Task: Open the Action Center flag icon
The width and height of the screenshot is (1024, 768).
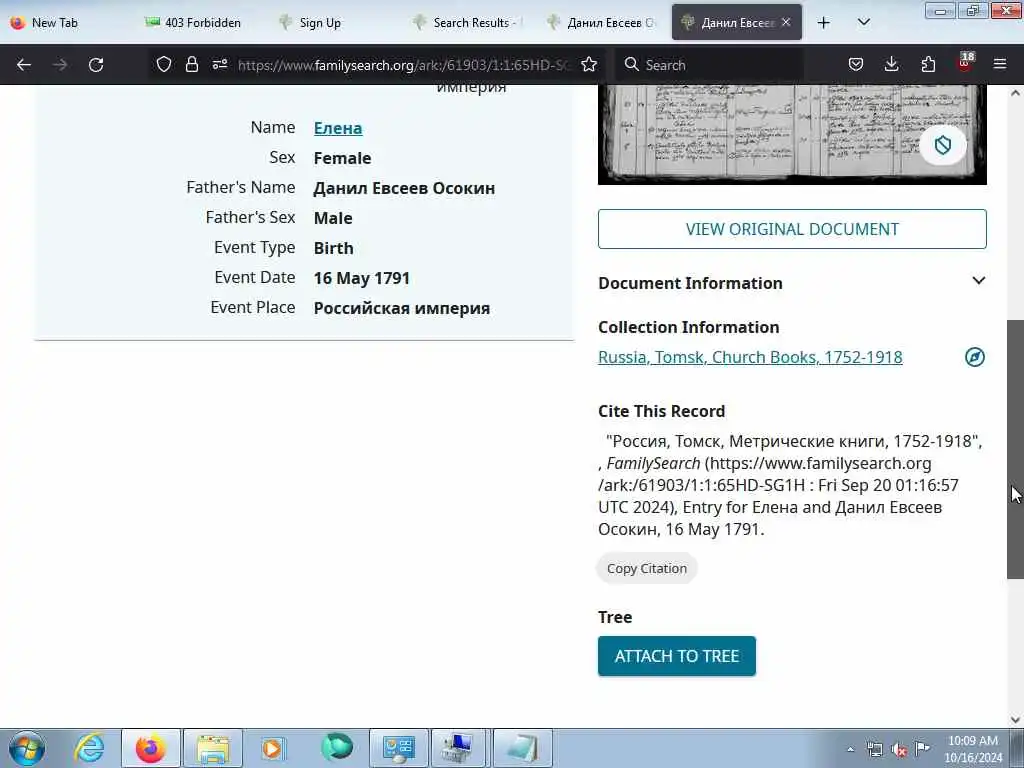Action: pos(922,748)
